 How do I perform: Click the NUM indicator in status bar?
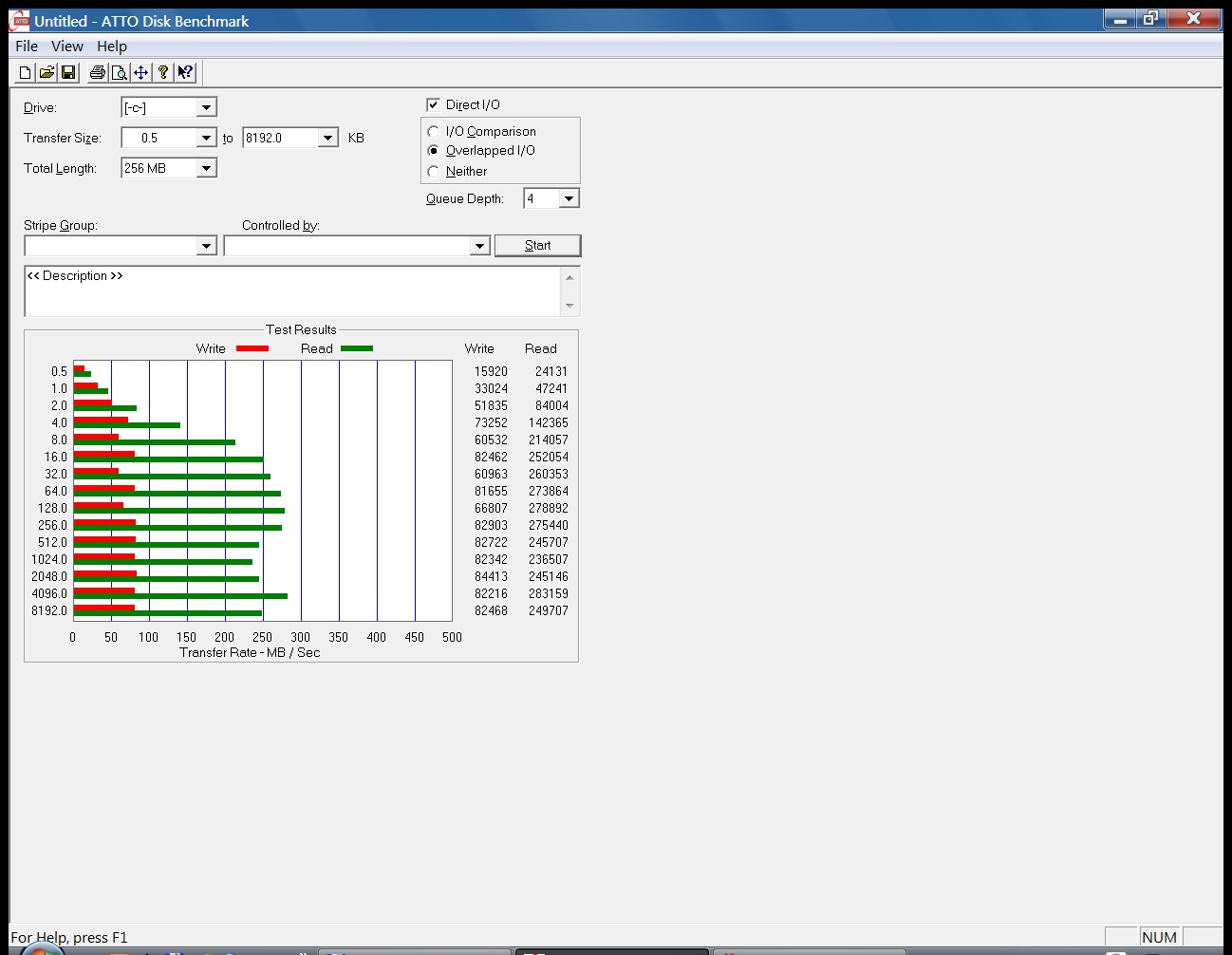point(1159,937)
